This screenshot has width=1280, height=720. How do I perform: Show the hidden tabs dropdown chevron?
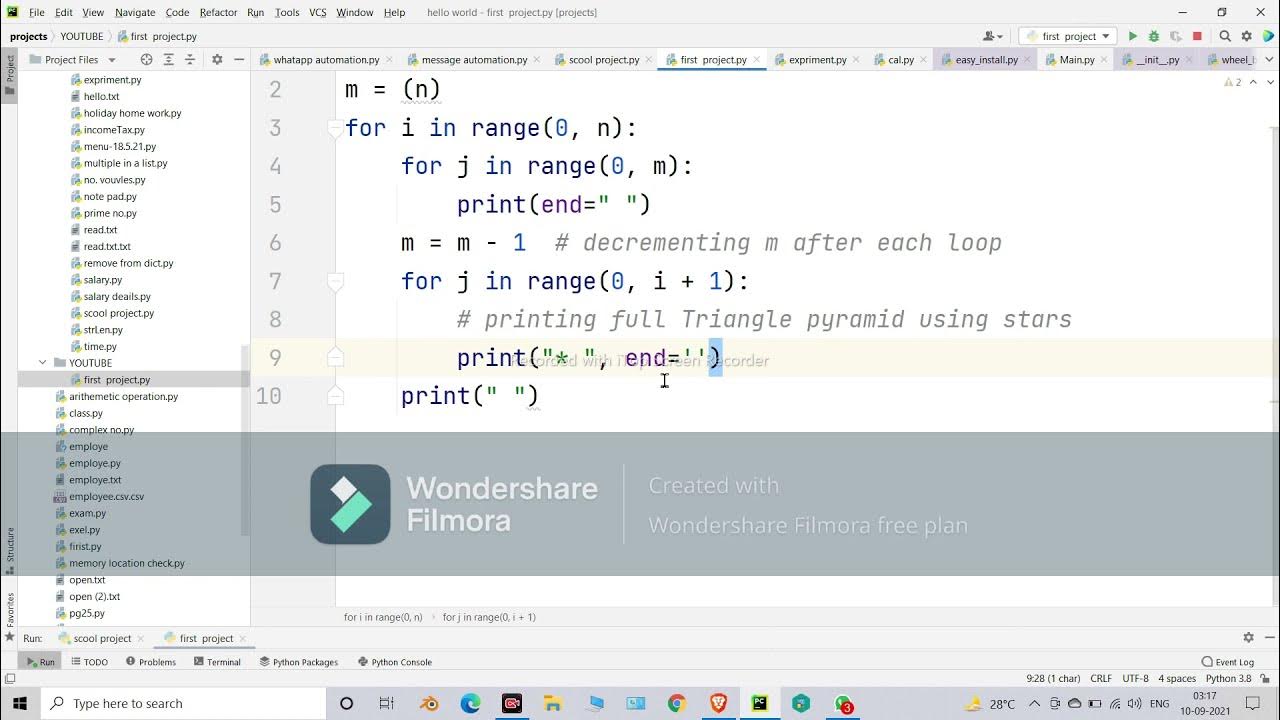1268,60
